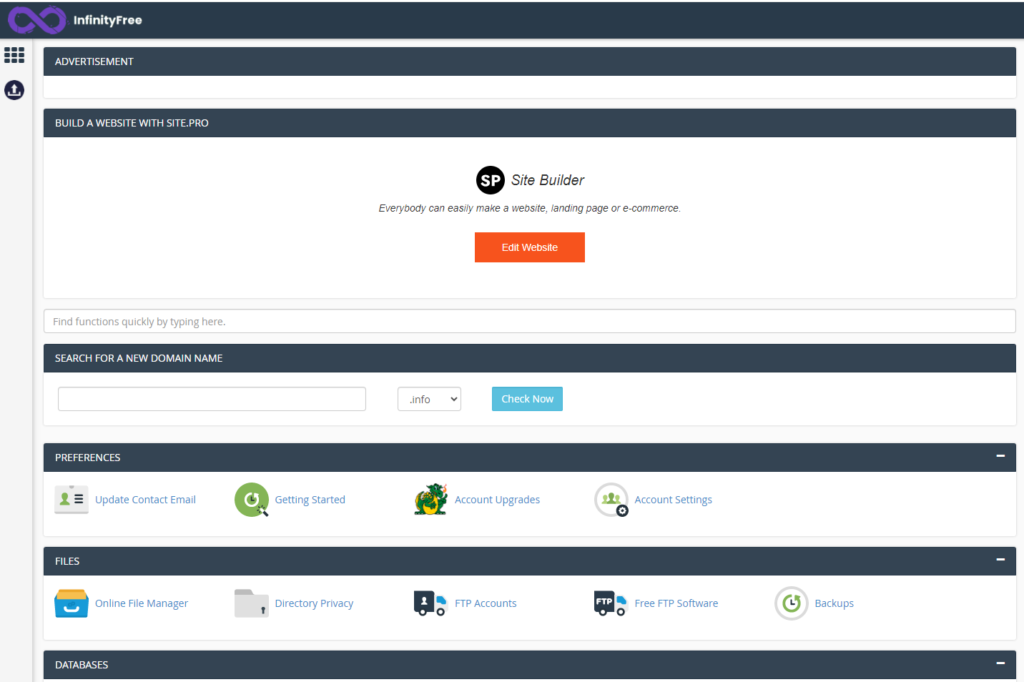
Task: Open the grid apps menu icon
Action: (x=14, y=55)
